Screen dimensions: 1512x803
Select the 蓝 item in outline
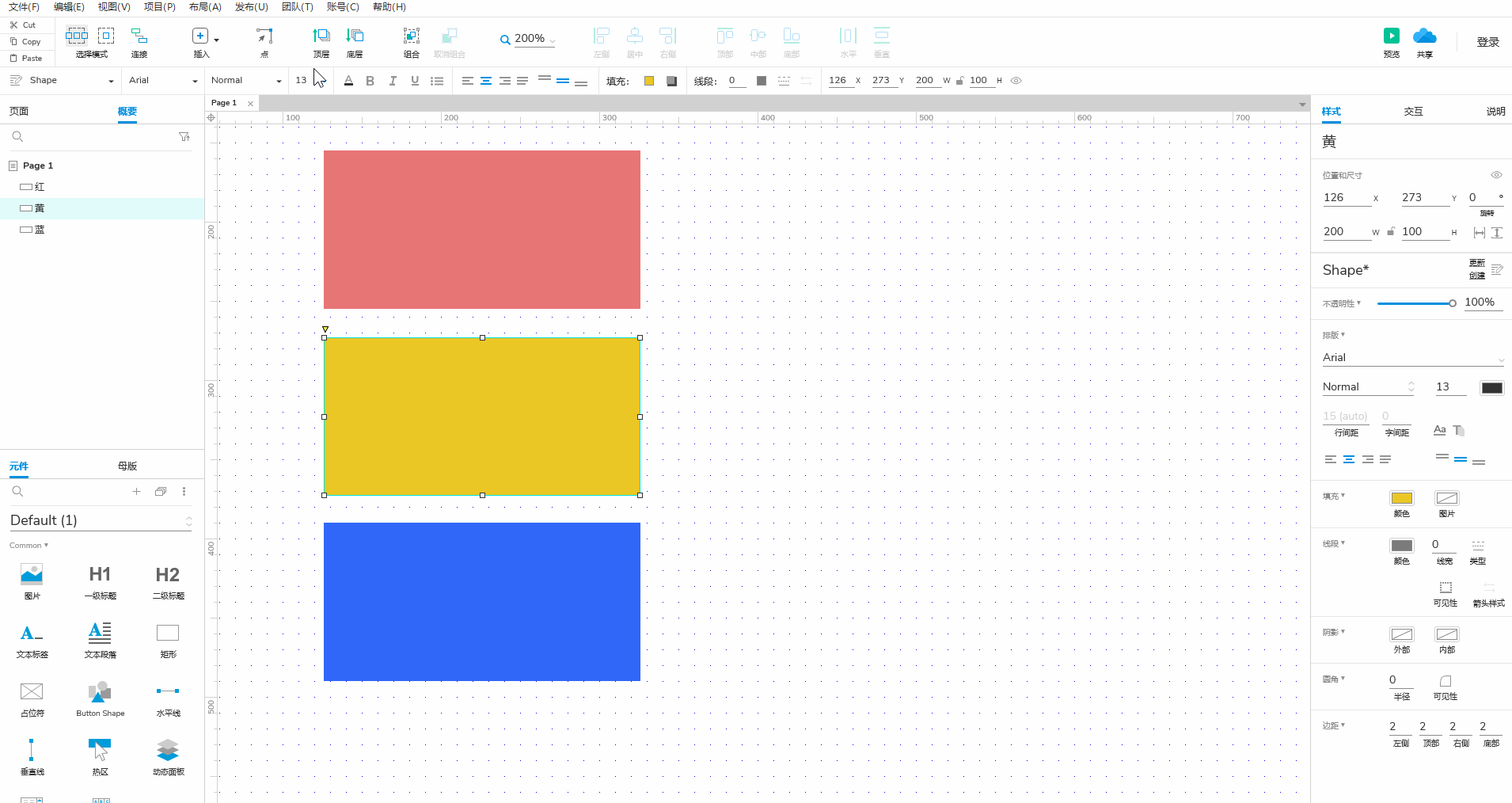point(40,230)
